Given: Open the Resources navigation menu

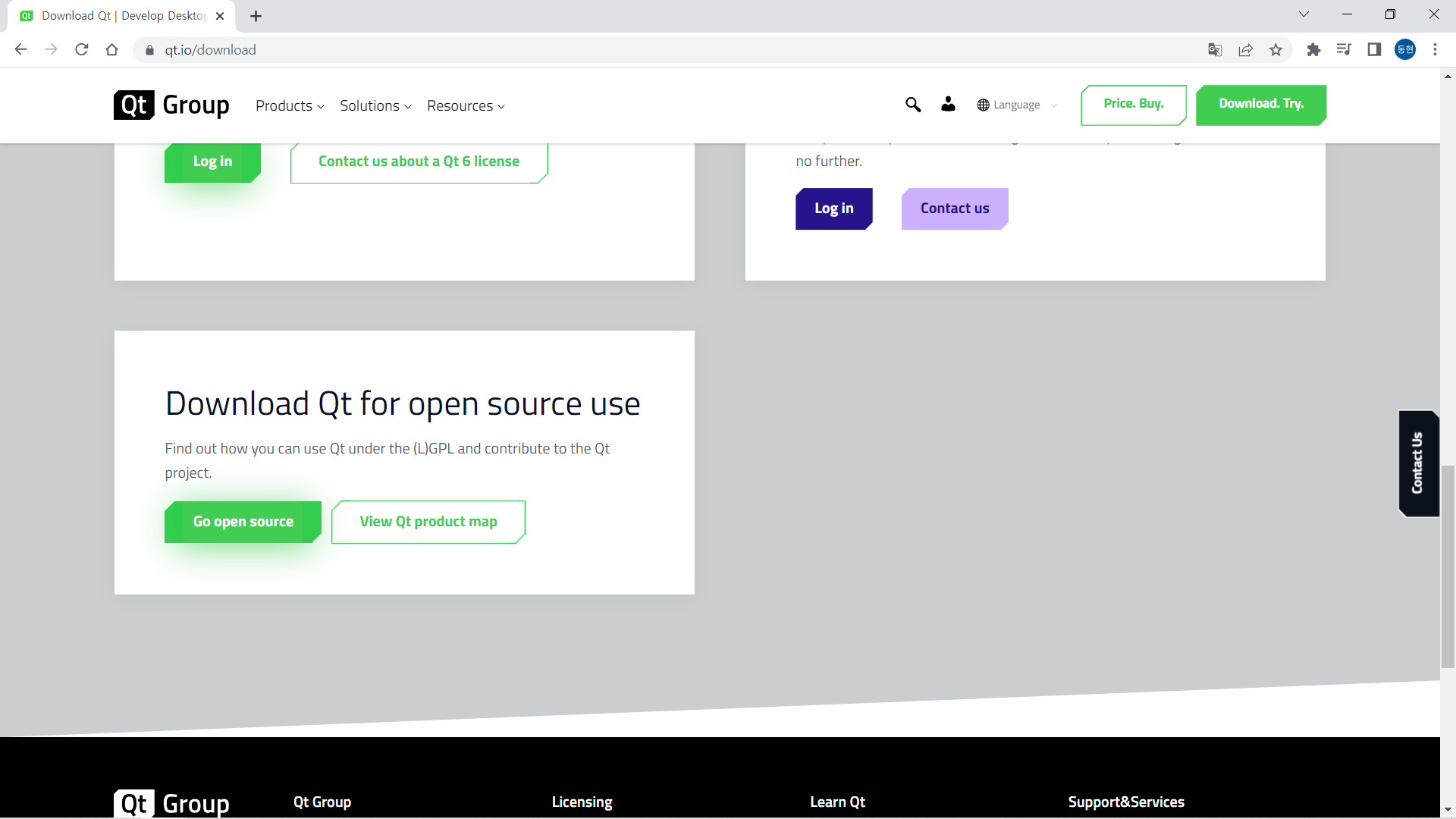Looking at the screenshot, I should pos(466,106).
